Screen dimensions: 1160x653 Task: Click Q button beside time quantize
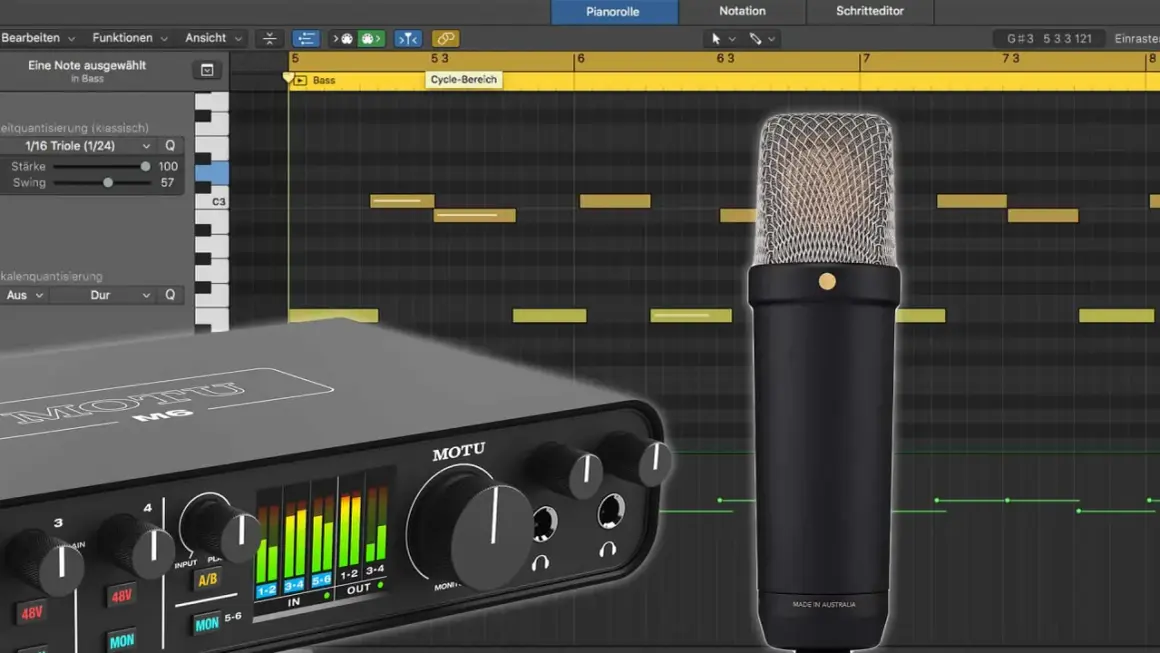[170, 146]
